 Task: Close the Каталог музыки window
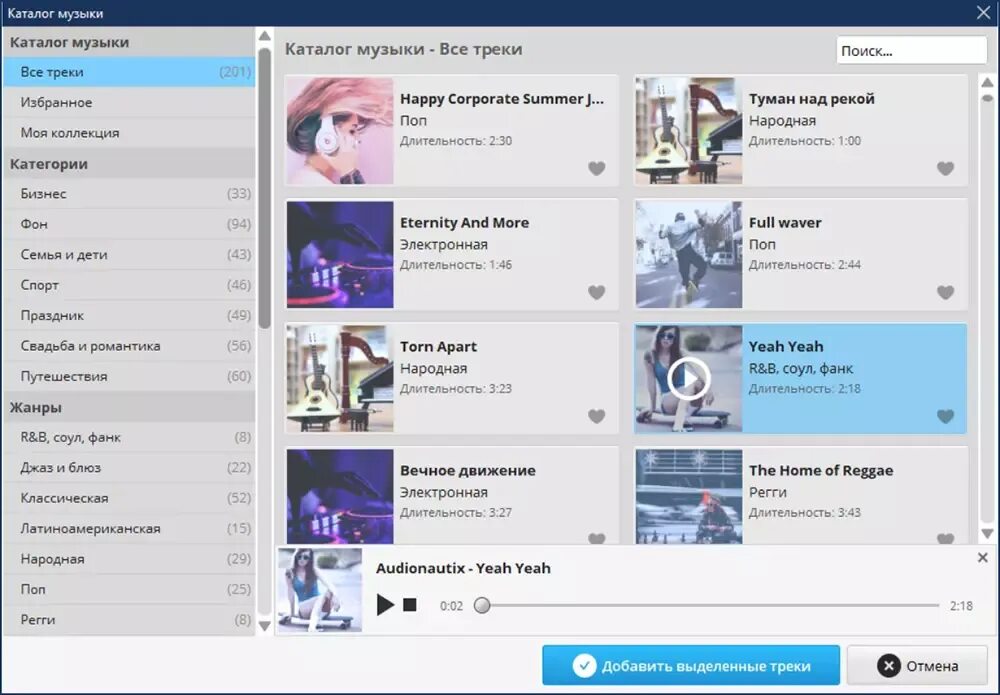983,12
